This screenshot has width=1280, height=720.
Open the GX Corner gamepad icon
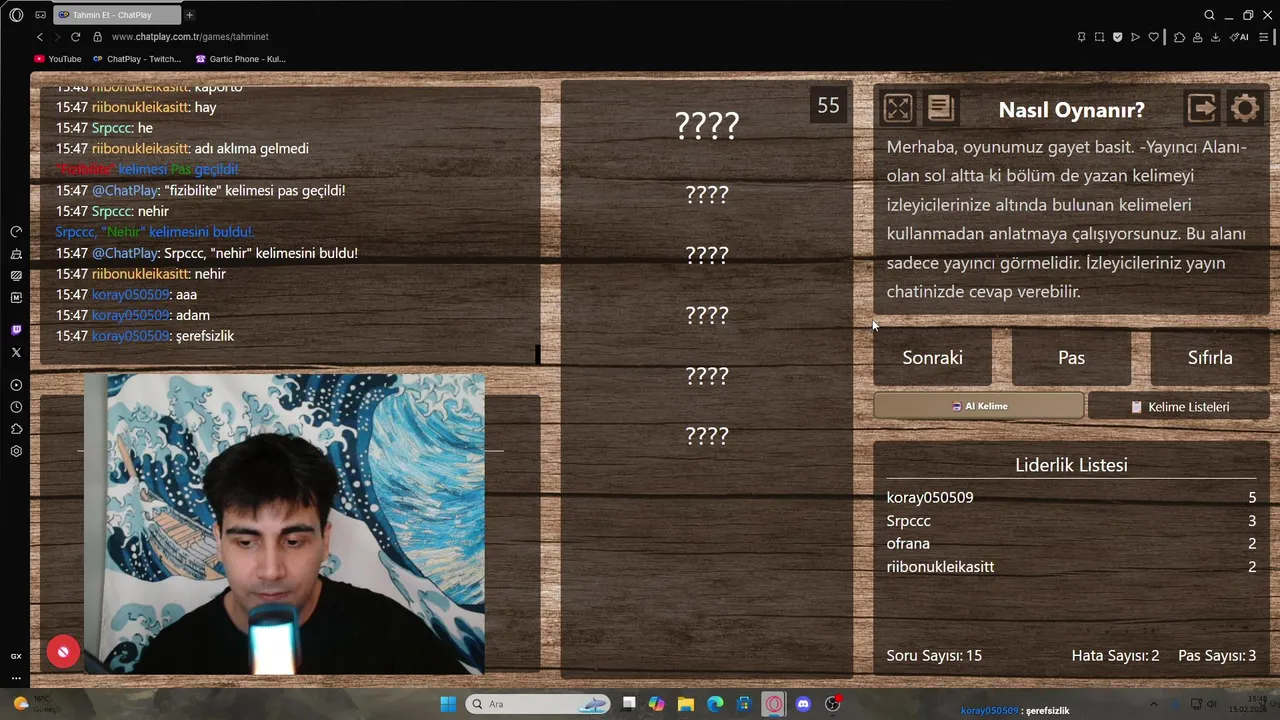pyautogui.click(x=40, y=15)
